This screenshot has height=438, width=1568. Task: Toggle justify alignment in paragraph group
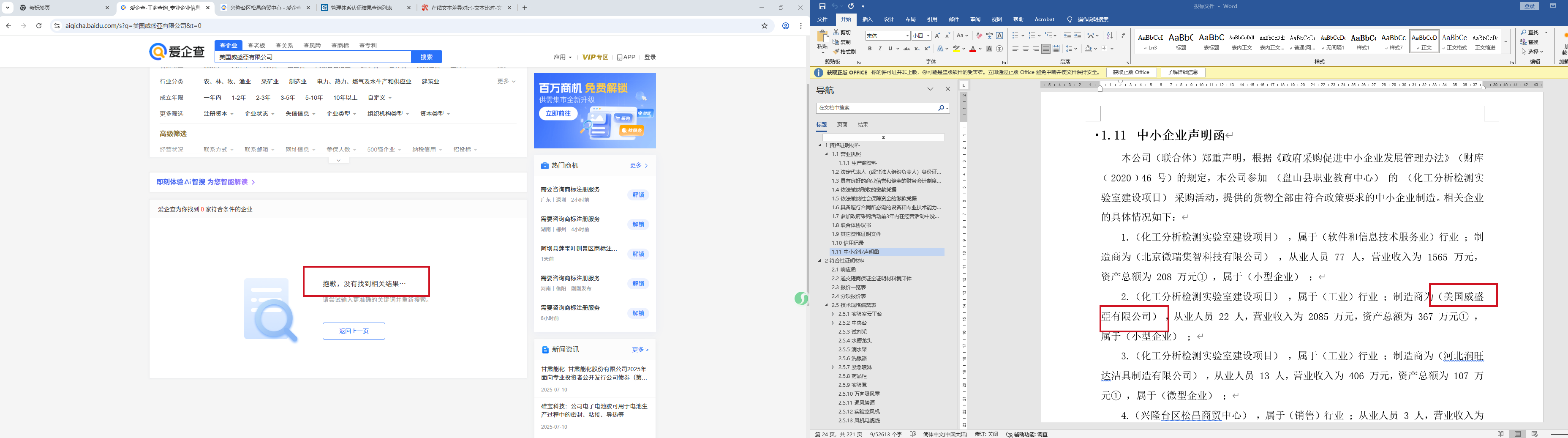pyautogui.click(x=1046, y=49)
